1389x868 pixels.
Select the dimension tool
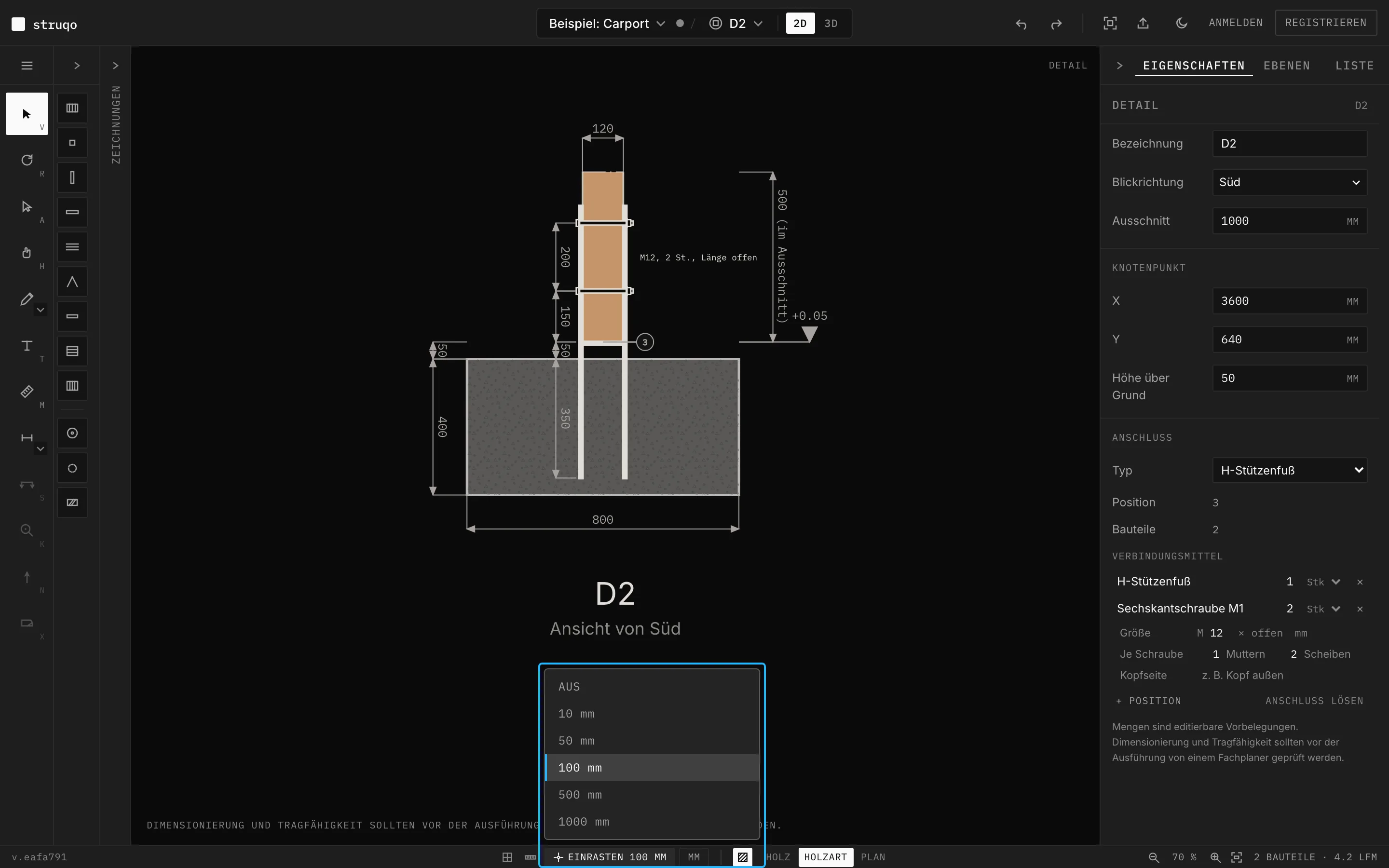[x=27, y=438]
